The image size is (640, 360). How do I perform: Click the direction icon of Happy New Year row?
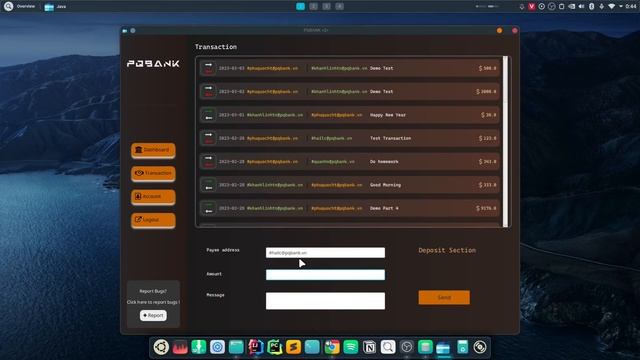coord(209,115)
